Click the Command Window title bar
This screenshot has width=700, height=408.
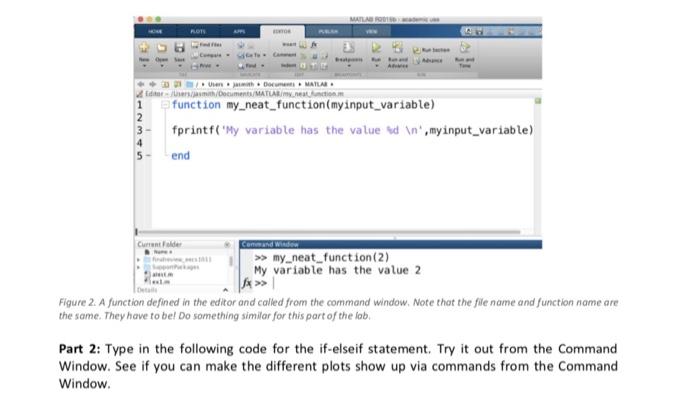(x=391, y=245)
